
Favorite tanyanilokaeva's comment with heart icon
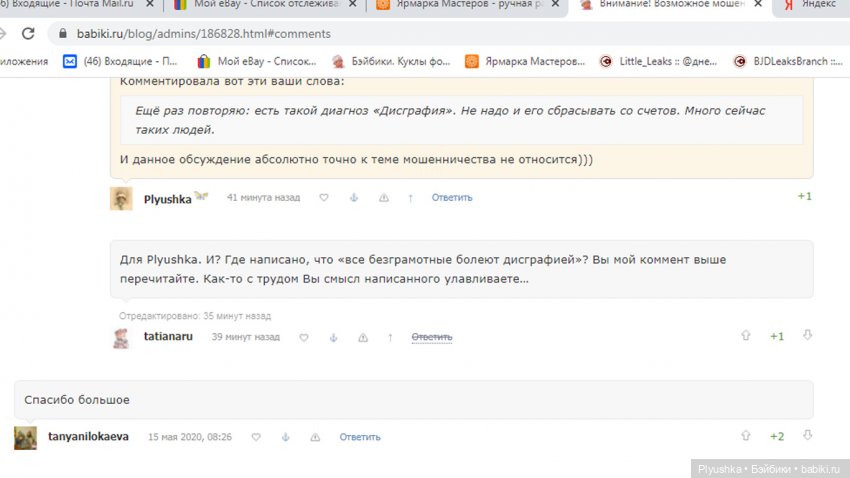256,437
